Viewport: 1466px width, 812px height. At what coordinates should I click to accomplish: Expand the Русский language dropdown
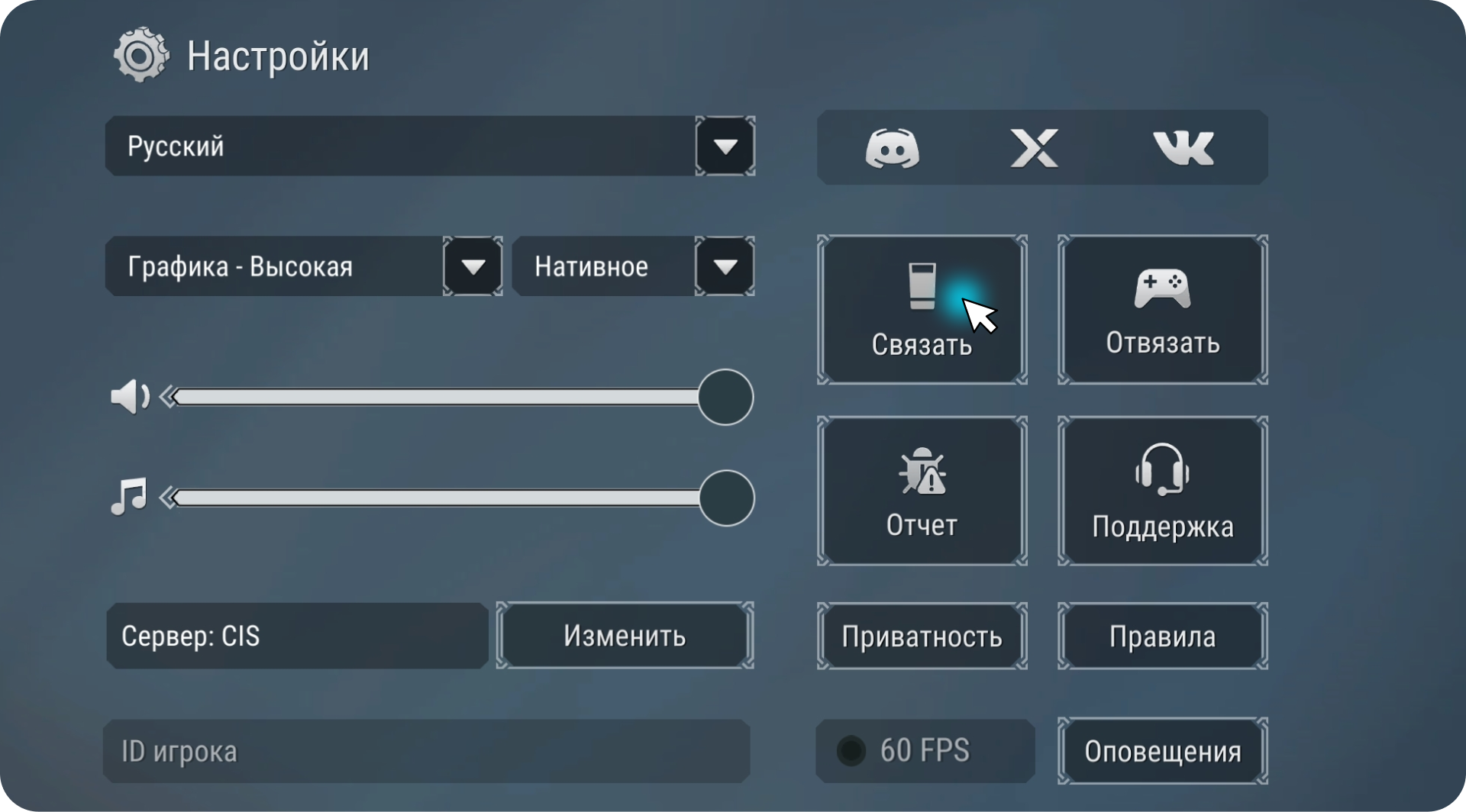click(725, 146)
